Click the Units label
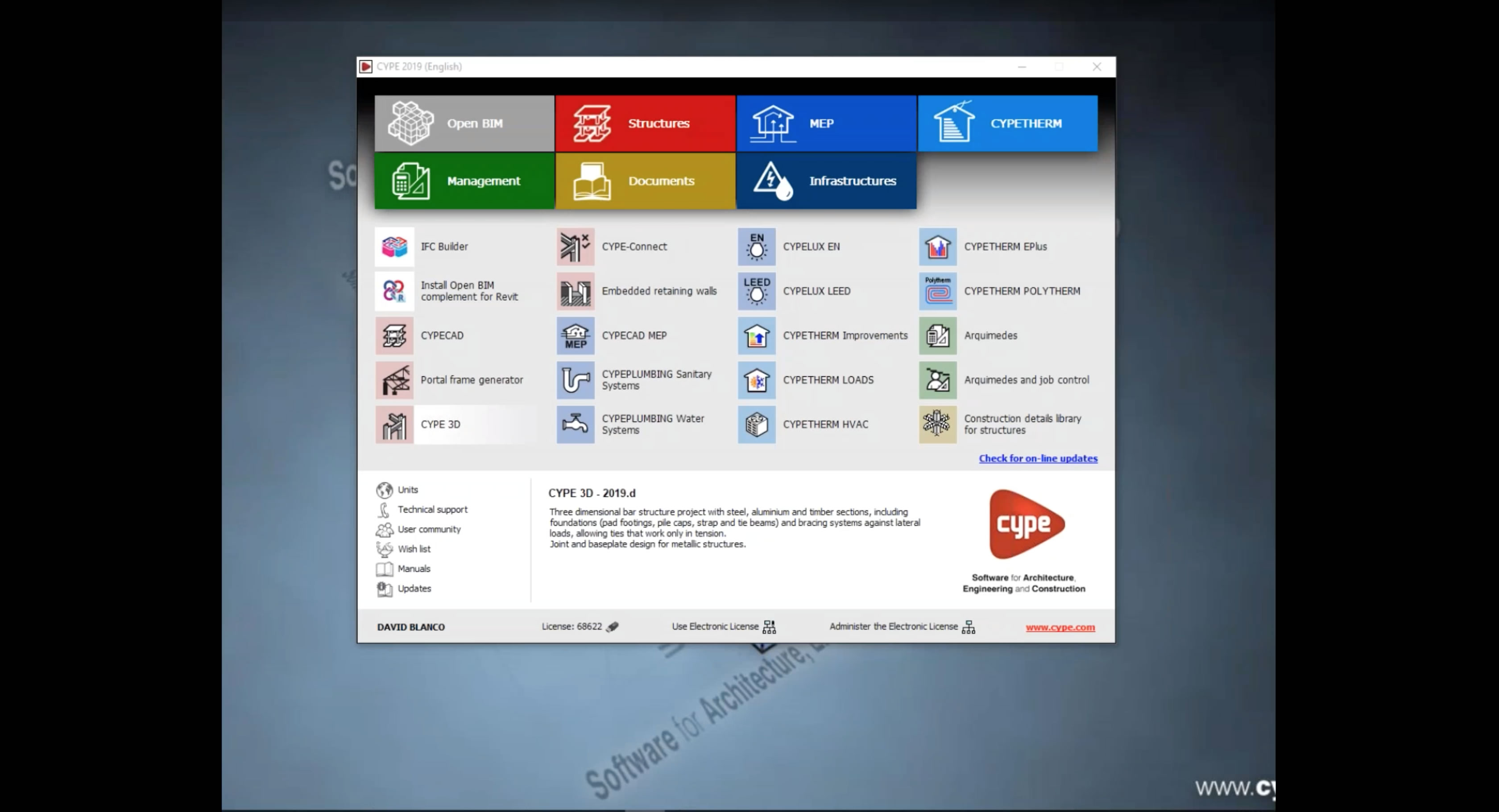 click(x=407, y=490)
